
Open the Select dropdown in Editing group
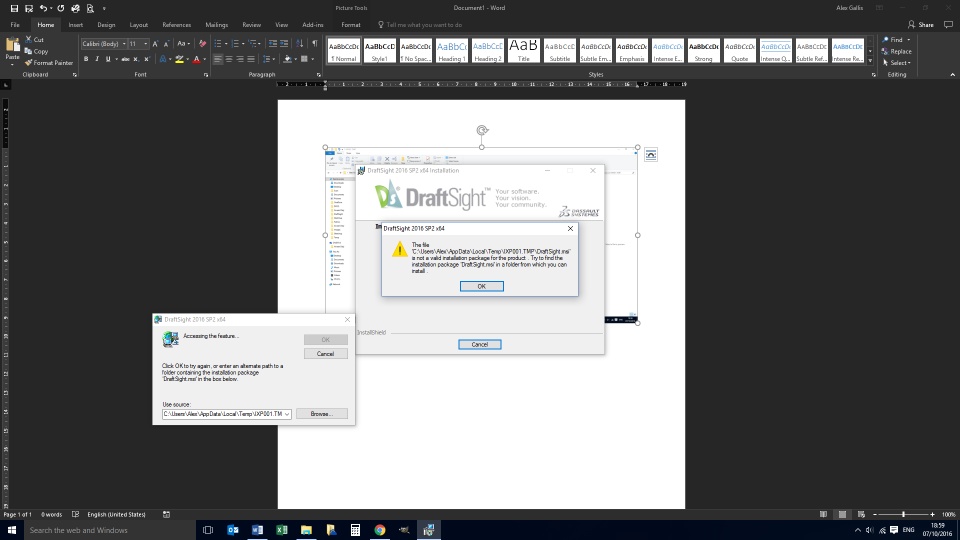(896, 62)
